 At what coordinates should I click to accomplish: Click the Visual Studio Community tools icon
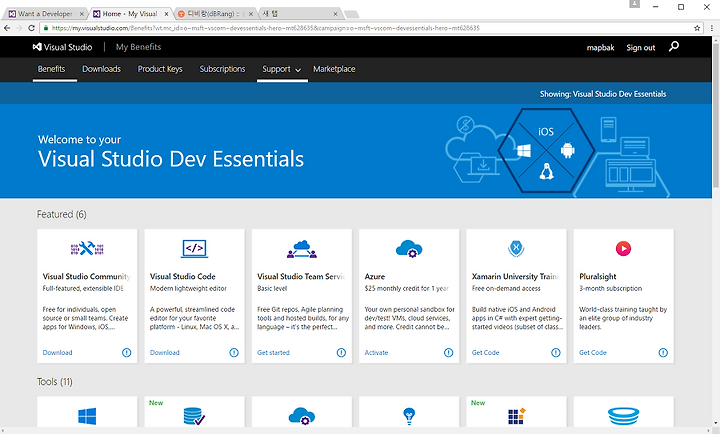pyautogui.click(x=87, y=248)
